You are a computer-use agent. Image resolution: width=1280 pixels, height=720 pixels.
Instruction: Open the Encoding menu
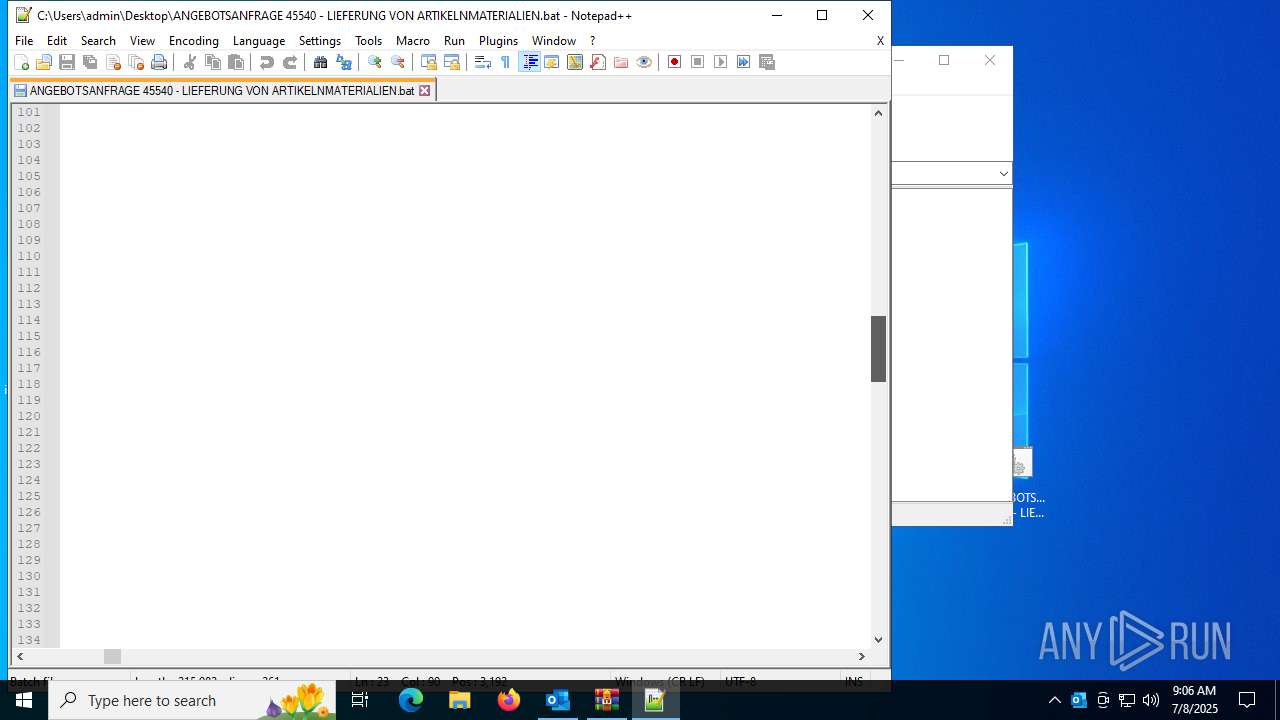click(194, 41)
